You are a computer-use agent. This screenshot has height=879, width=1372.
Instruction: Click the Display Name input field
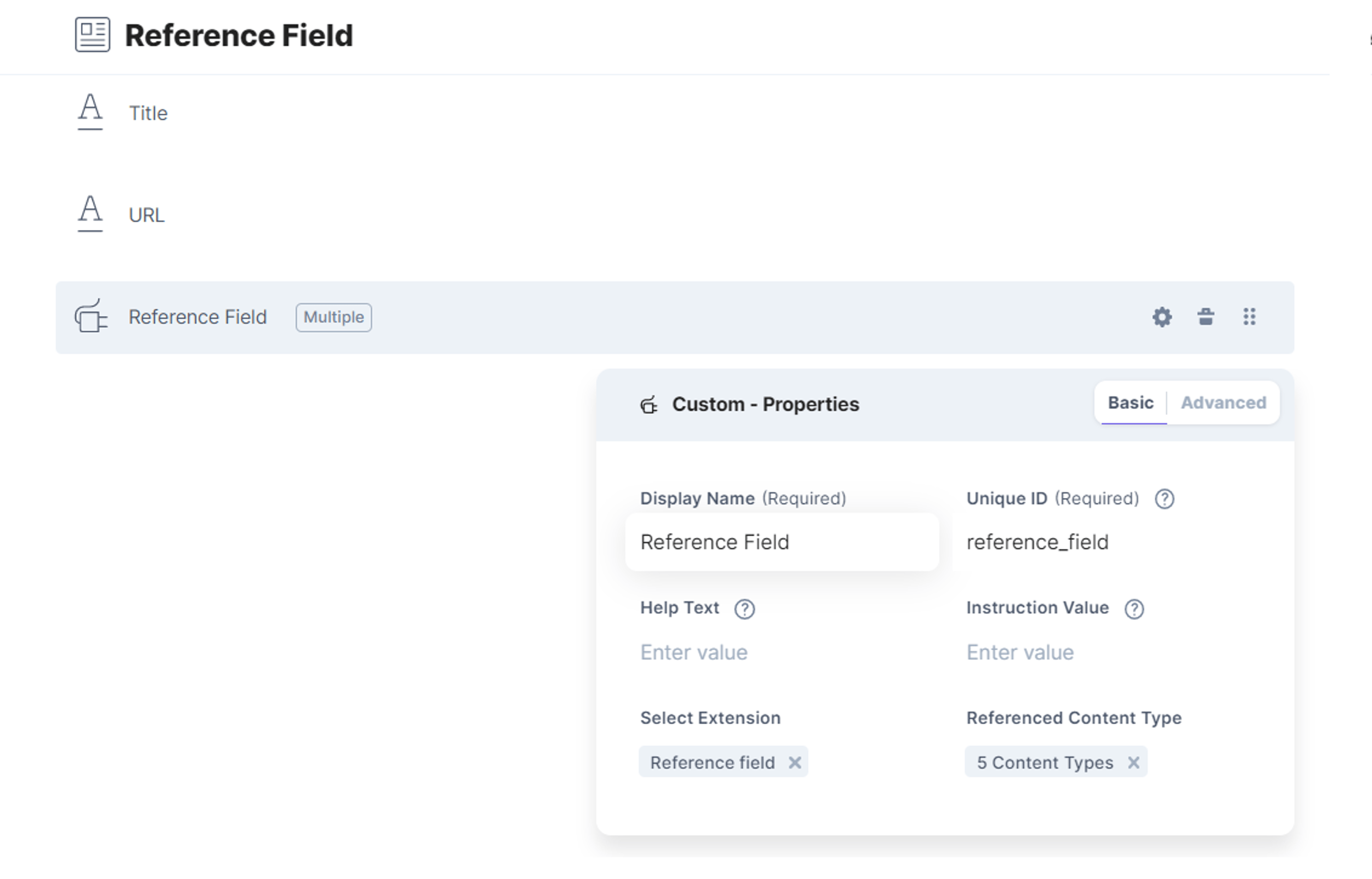[781, 542]
